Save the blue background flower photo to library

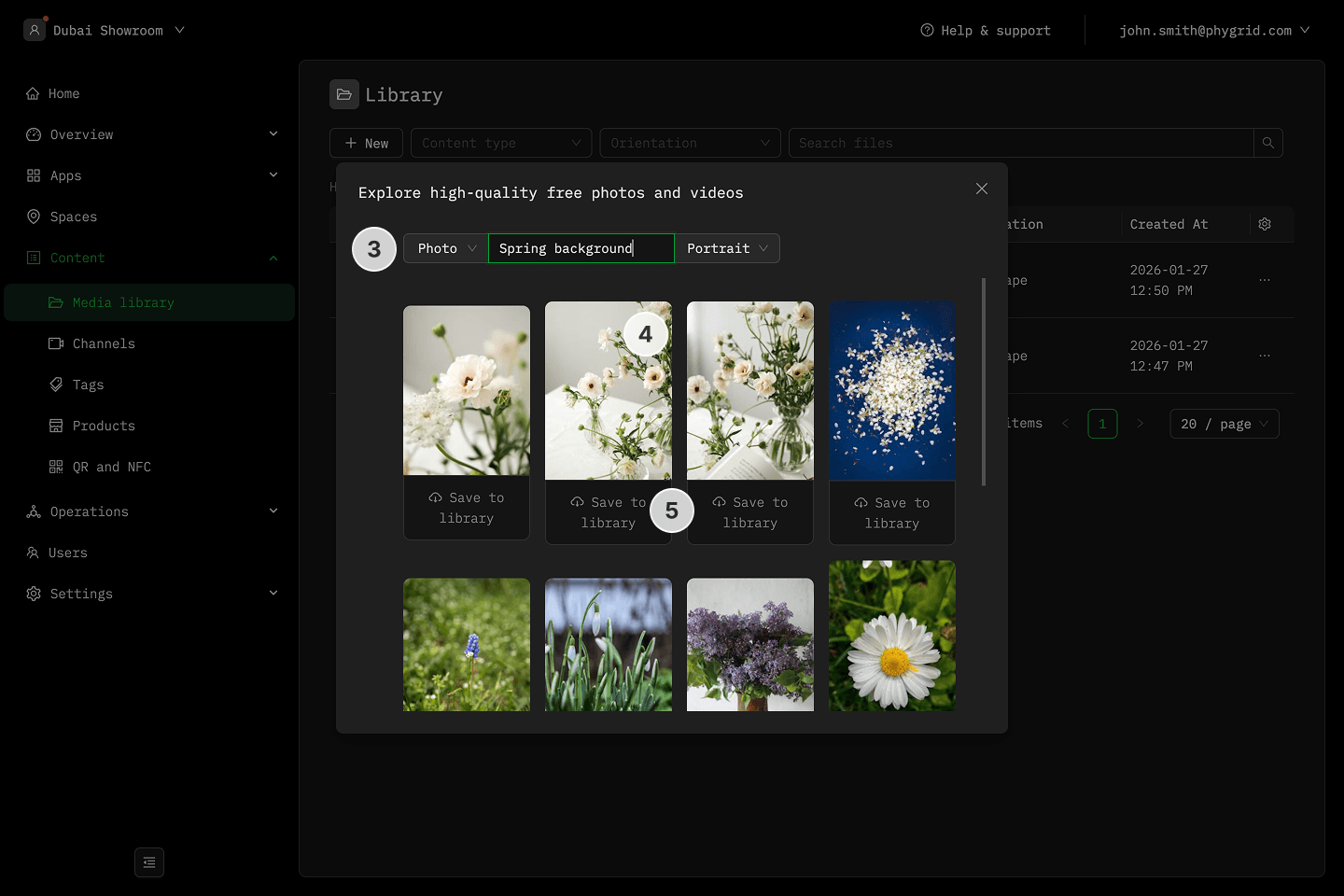[891, 512]
